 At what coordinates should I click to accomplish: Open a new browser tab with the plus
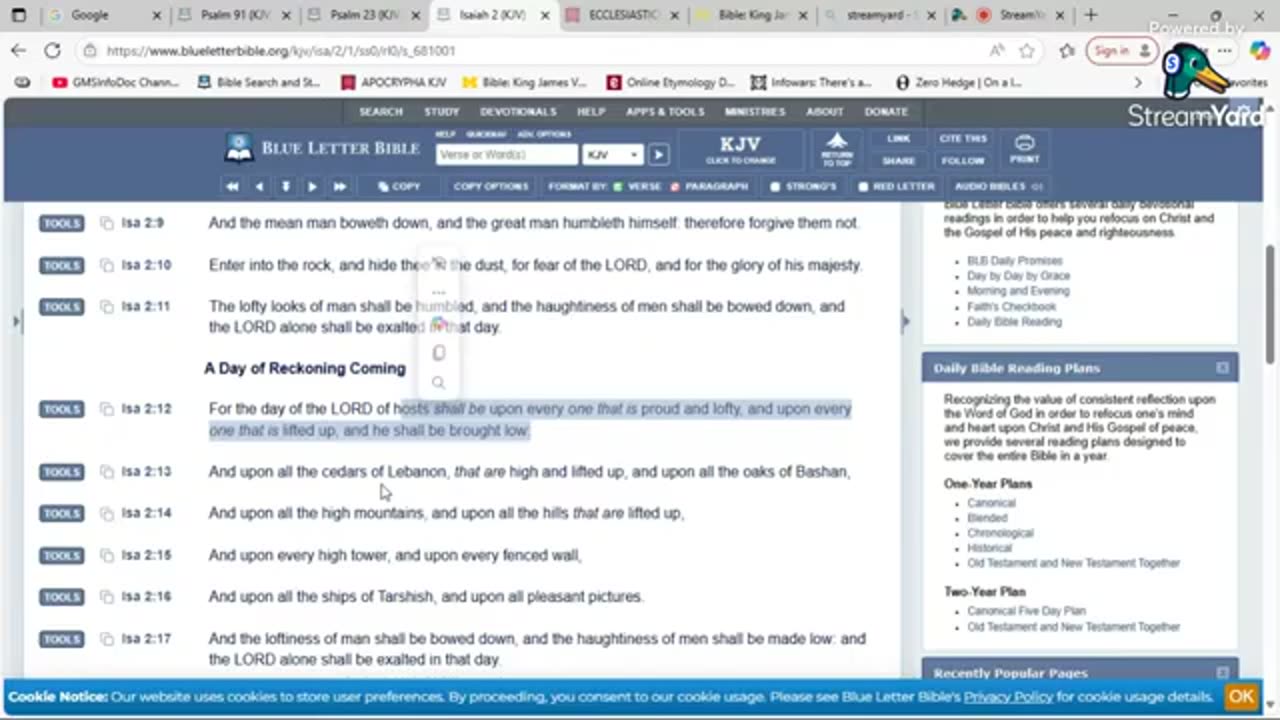click(1091, 15)
